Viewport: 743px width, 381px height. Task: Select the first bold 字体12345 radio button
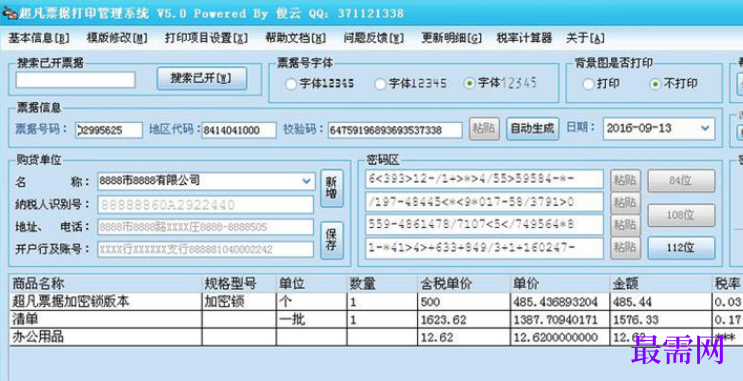(x=290, y=84)
